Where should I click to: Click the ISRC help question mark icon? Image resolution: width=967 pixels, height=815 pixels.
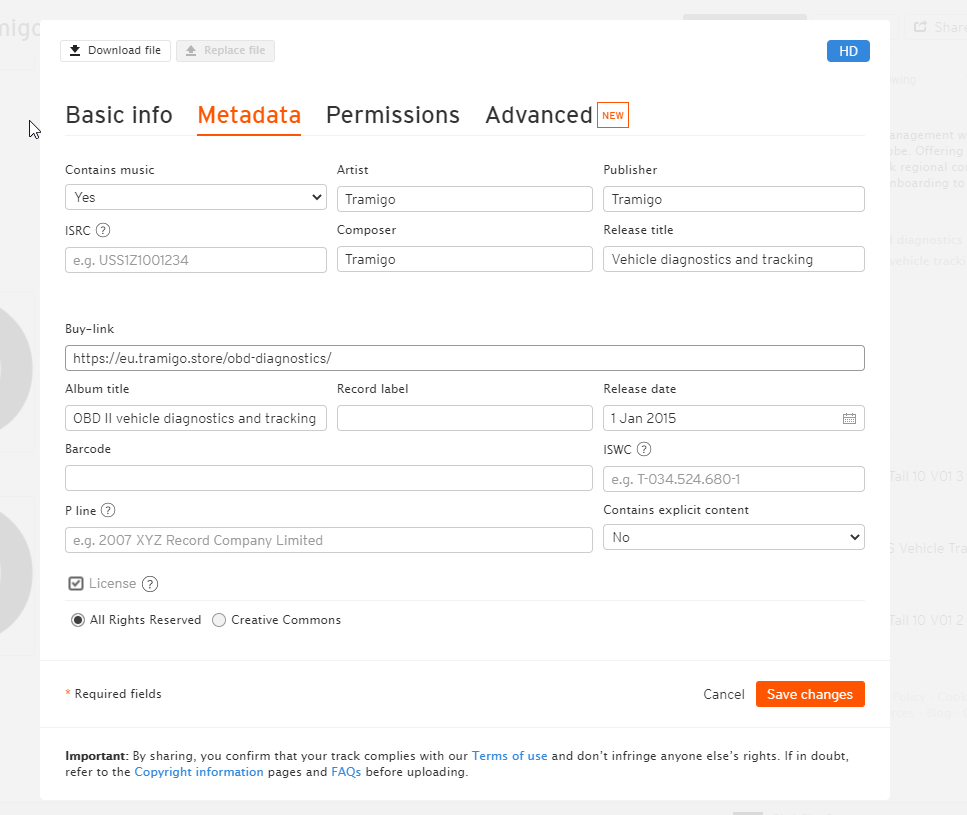point(104,231)
